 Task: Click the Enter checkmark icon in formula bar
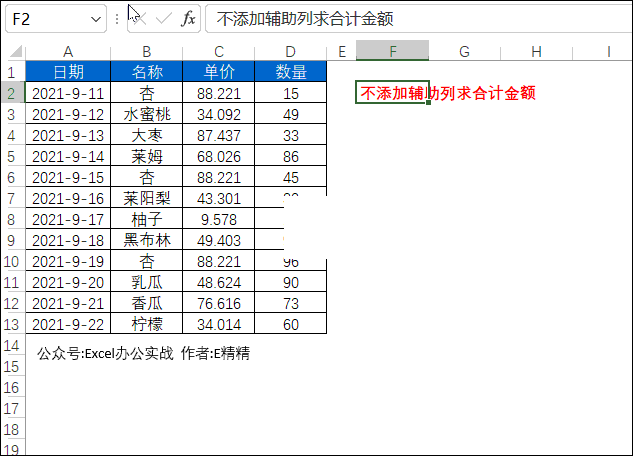point(164,19)
